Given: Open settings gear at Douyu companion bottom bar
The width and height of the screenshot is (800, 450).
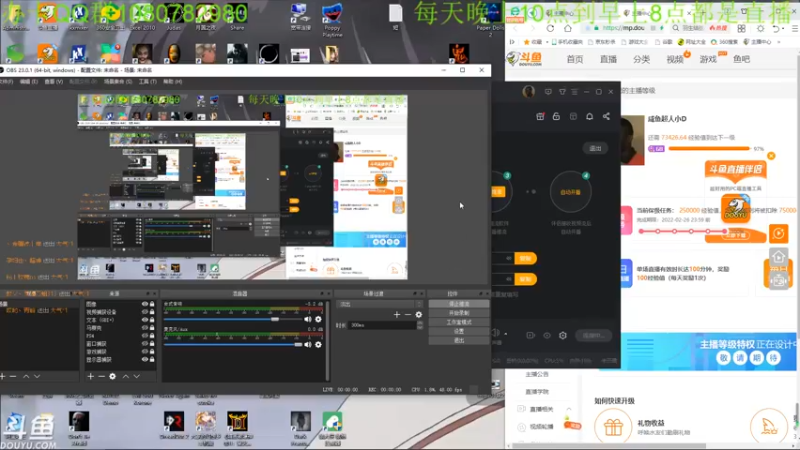Looking at the screenshot, I should pos(563,335).
